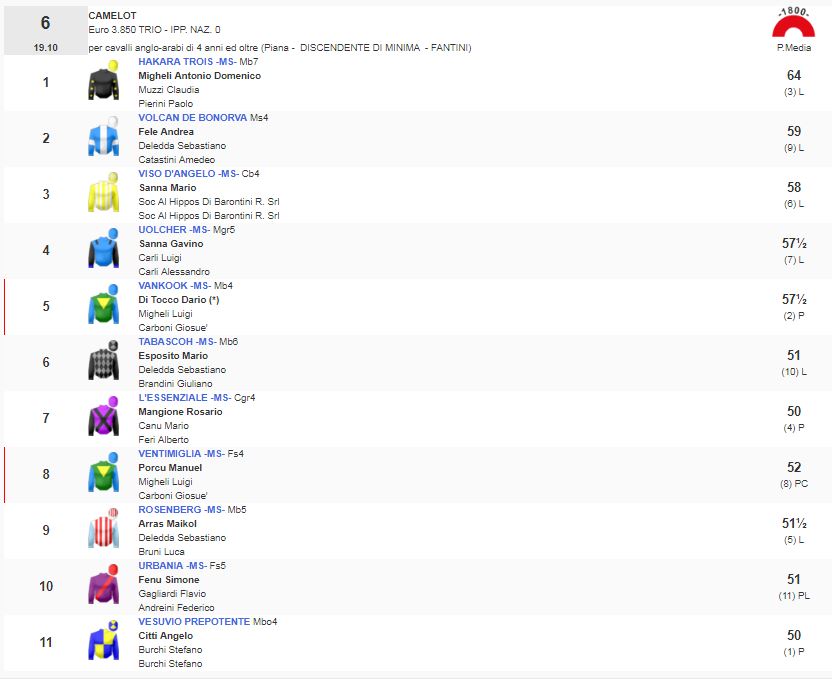This screenshot has height=684, width=832.
Task: Follow the VESUVIO PREPOTENTE horse link
Action: pyautogui.click(x=194, y=622)
